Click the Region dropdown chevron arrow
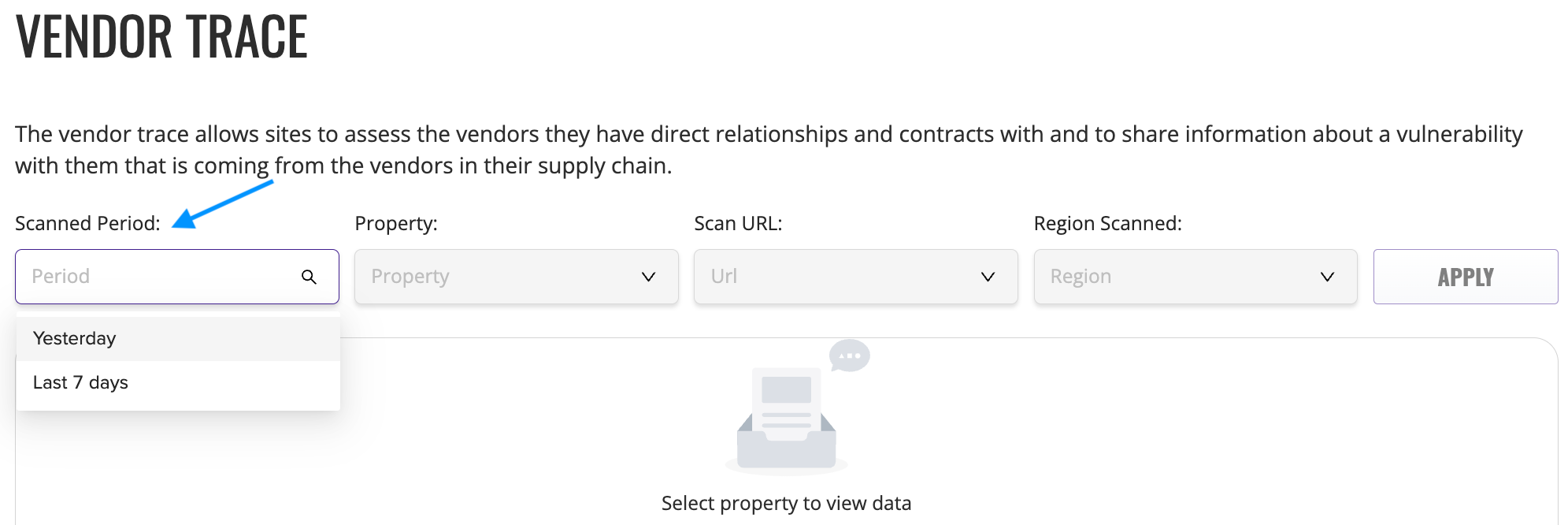This screenshot has width=1568, height=525. (1327, 277)
